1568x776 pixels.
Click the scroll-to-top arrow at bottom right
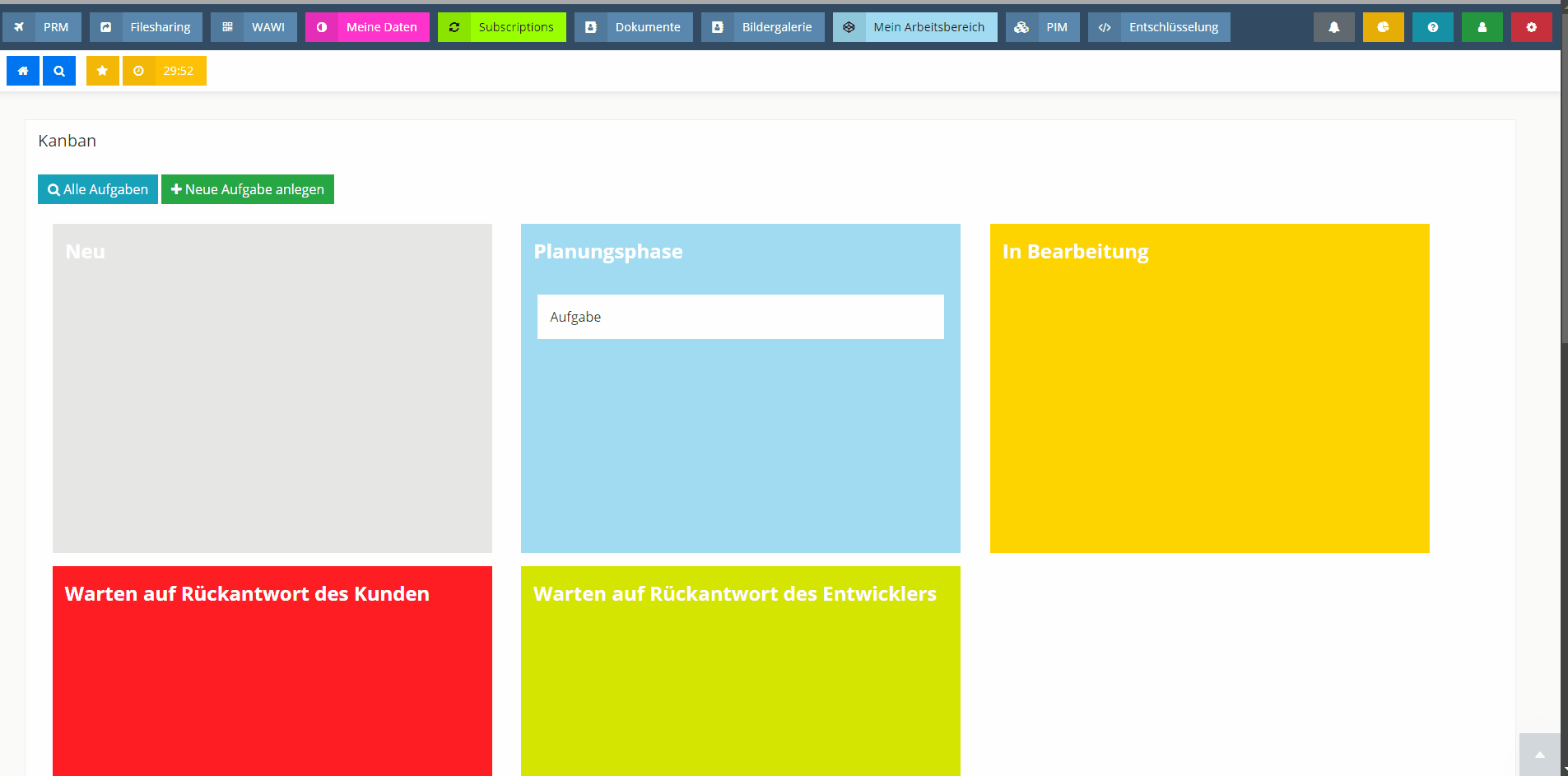pyautogui.click(x=1539, y=755)
